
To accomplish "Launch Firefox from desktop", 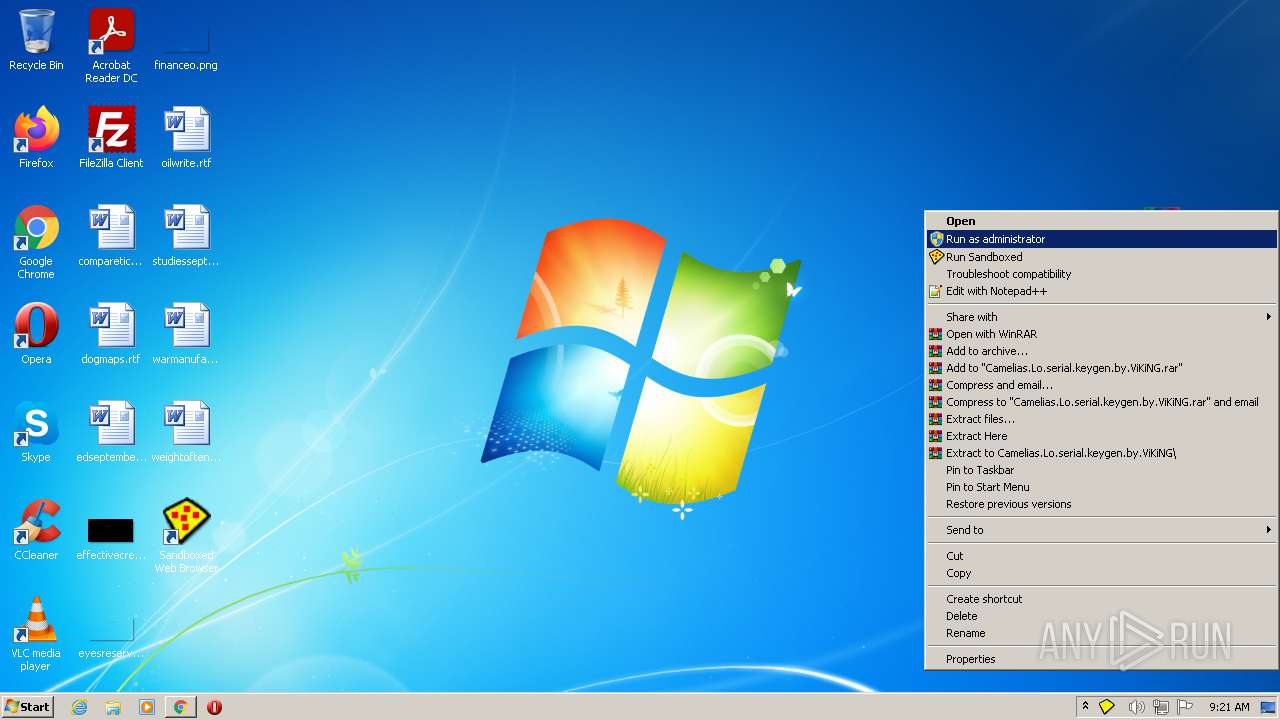I will [x=36, y=138].
